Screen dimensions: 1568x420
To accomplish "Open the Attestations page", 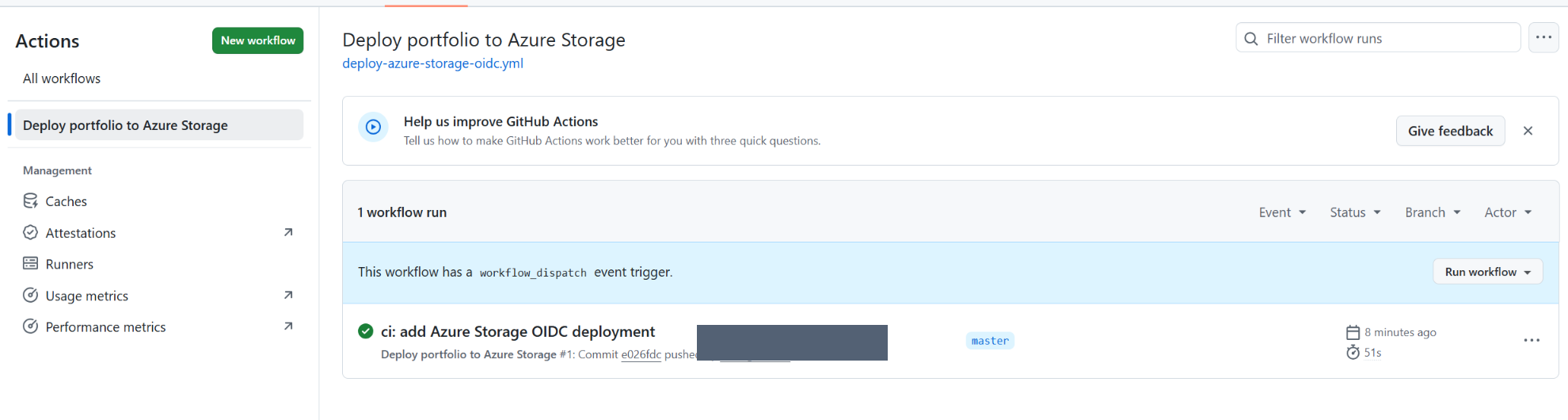I will [81, 233].
